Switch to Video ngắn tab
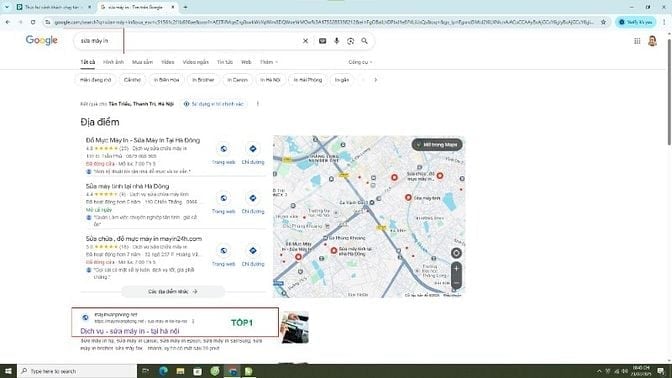Viewport: 672px width, 378px height. 195,62
